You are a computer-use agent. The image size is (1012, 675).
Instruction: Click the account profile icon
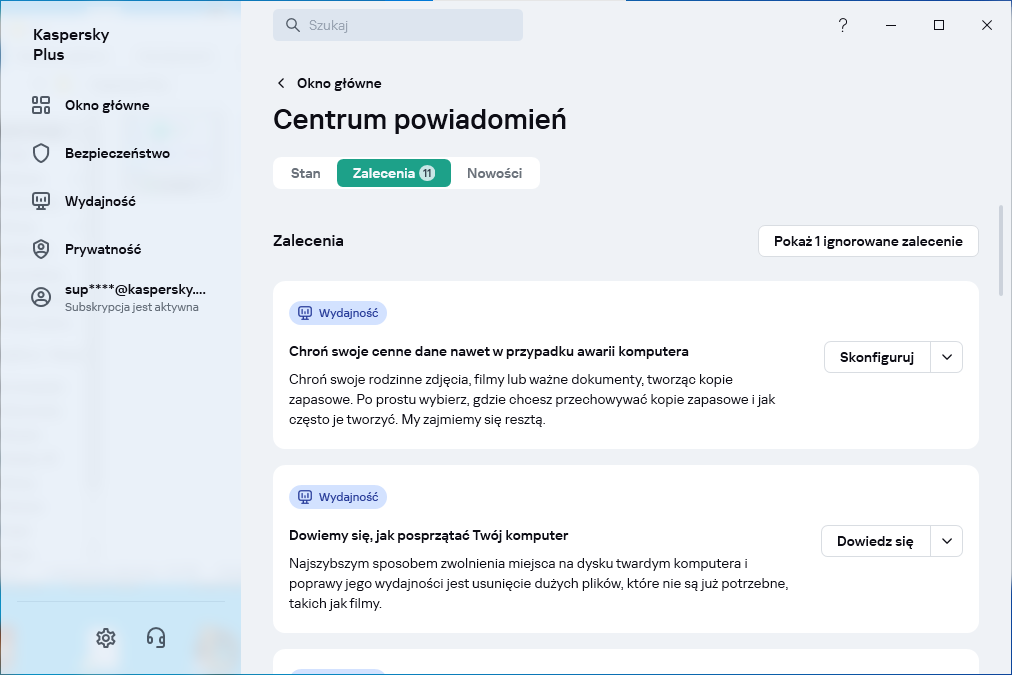coord(41,297)
